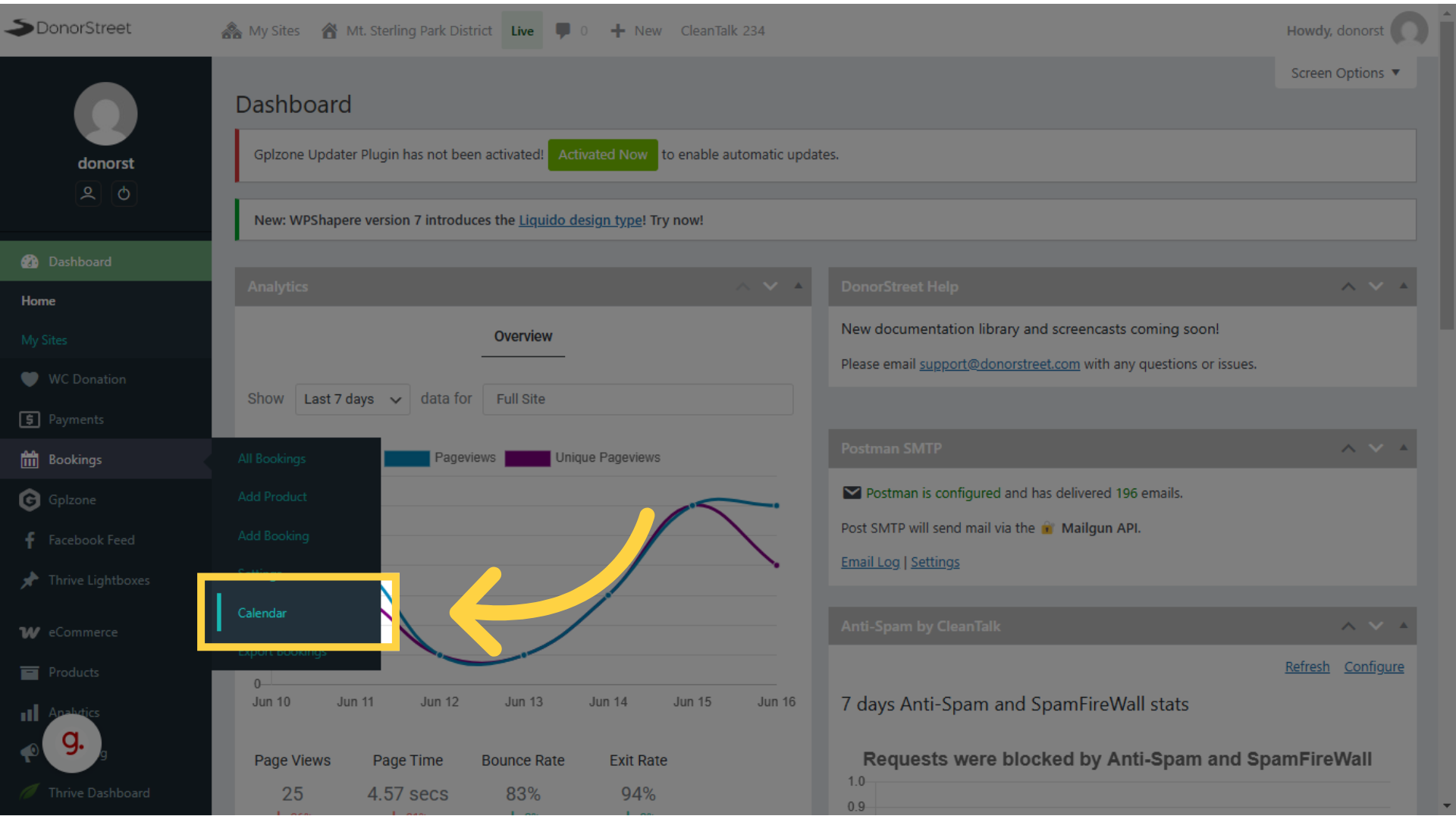Open Home under Dashboard menu
This screenshot has height=819, width=1456.
(x=38, y=301)
